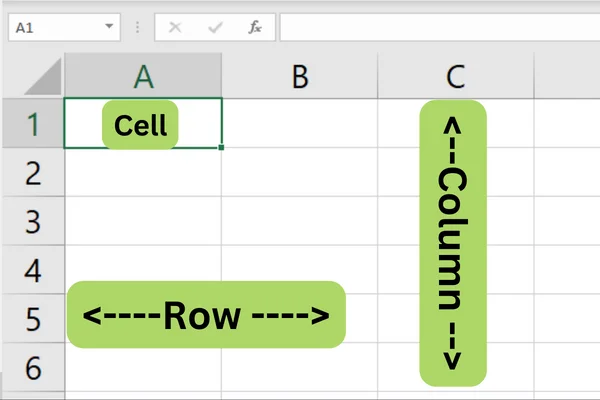Click the vertical green Column label shape
The width and height of the screenshot is (600, 400).
453,243
